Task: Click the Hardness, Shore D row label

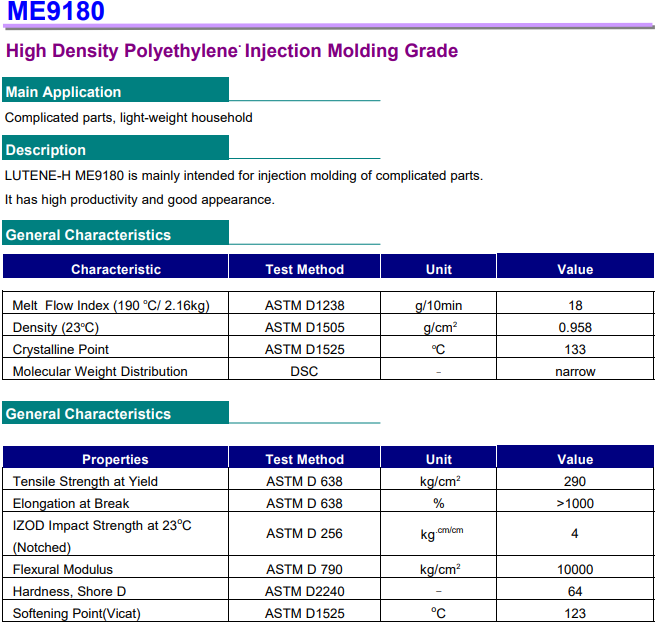Action: tap(69, 591)
